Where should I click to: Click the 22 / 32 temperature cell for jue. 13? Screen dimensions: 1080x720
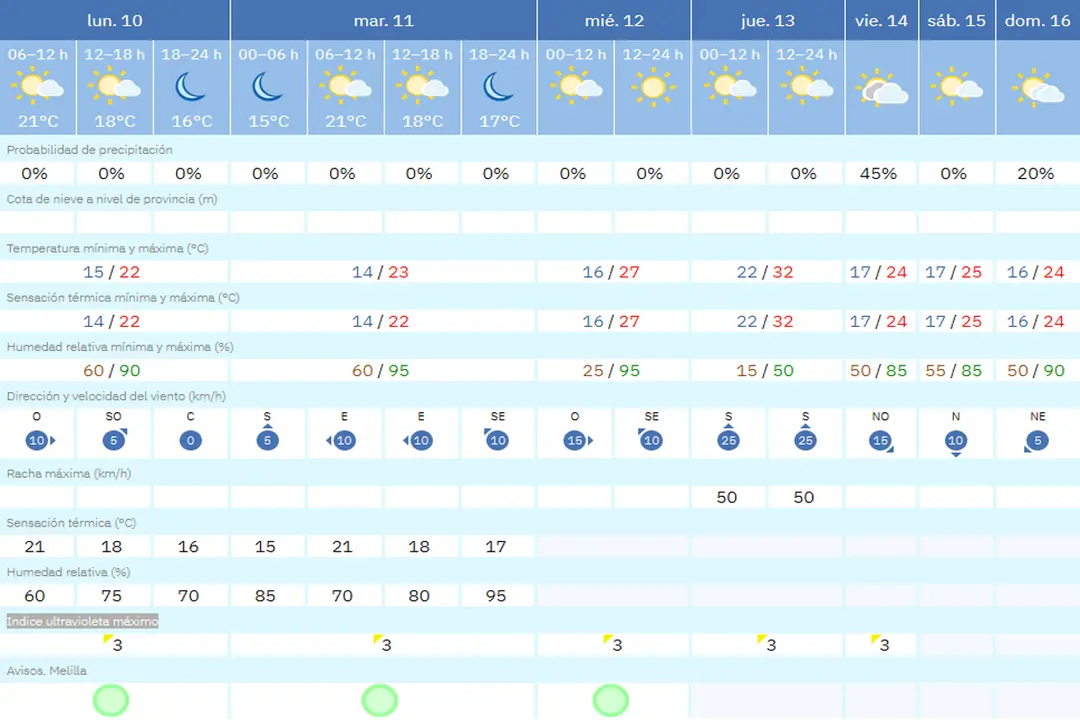[x=765, y=272]
